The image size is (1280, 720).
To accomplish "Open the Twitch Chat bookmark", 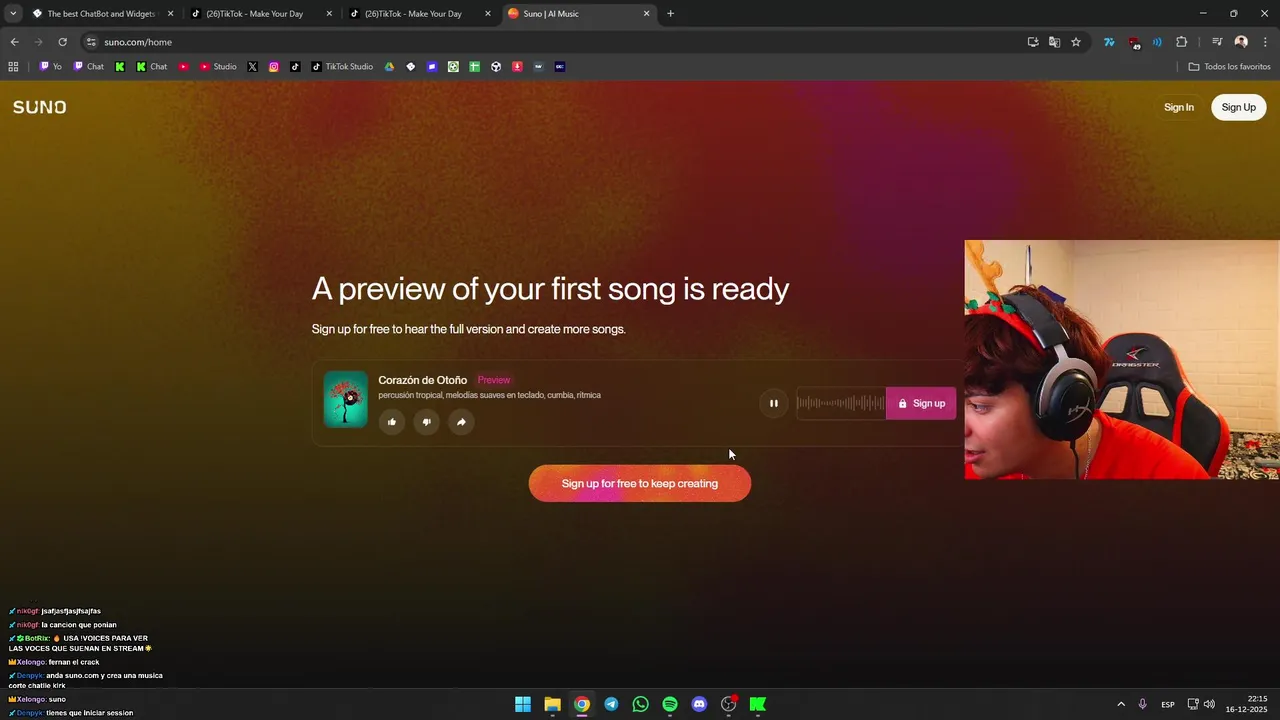I will pyautogui.click(x=88, y=67).
